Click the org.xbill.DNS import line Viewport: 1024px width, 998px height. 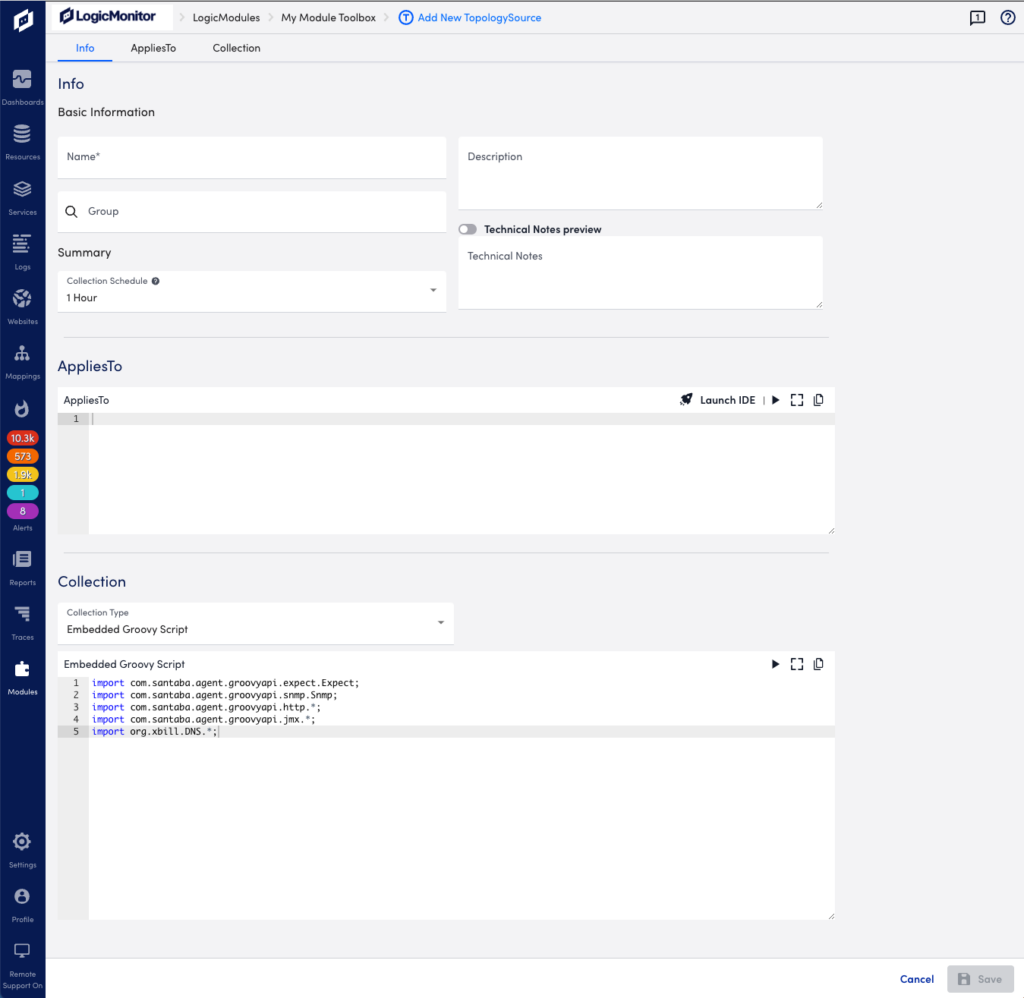tap(155, 732)
